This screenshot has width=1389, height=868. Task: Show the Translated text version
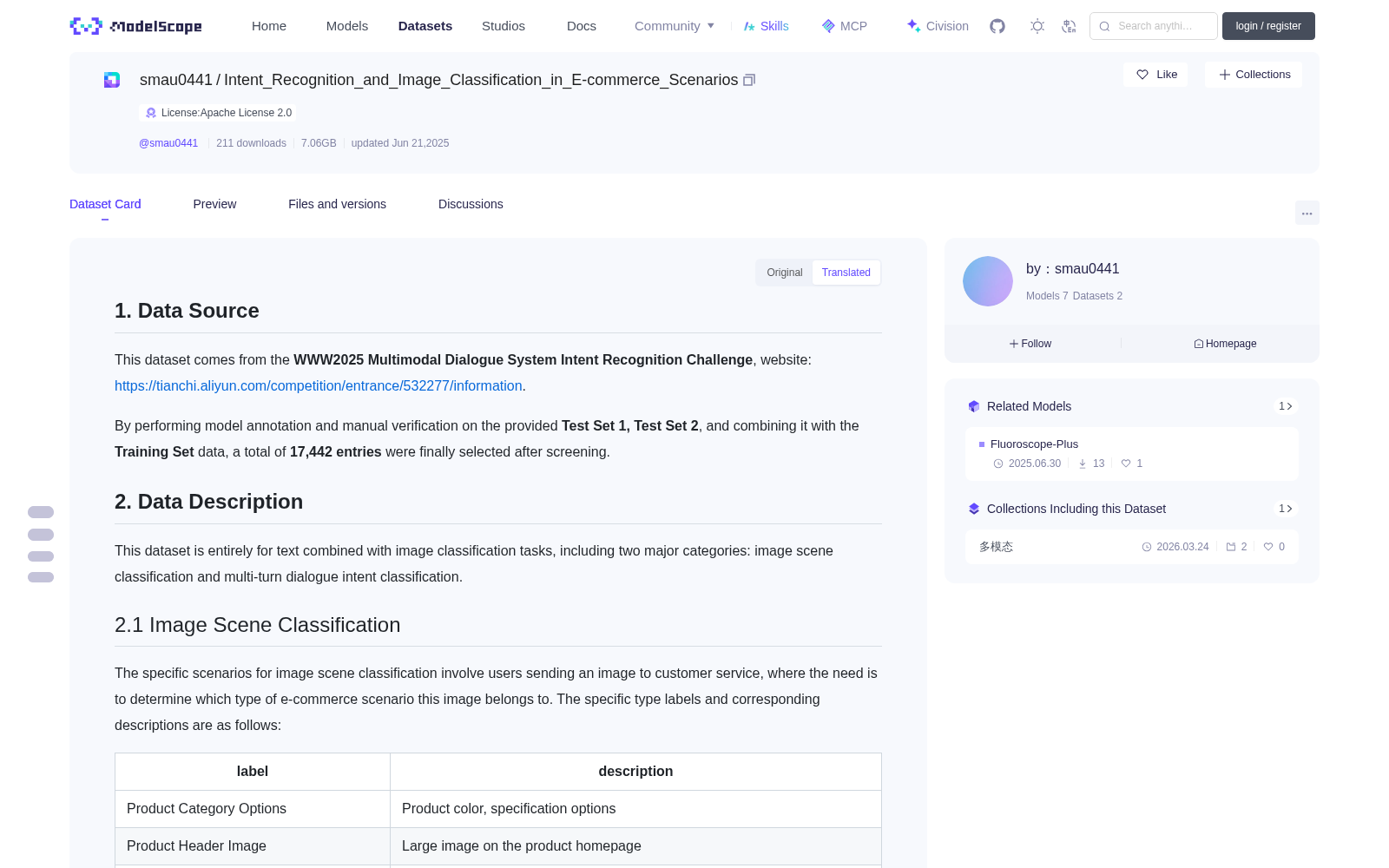click(x=846, y=273)
